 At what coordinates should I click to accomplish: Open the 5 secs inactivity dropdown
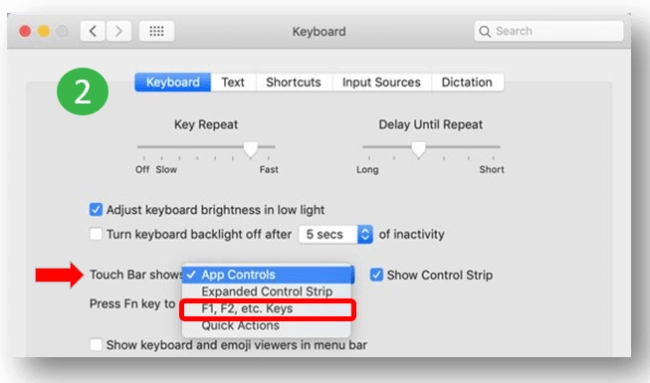pyautogui.click(x=336, y=234)
